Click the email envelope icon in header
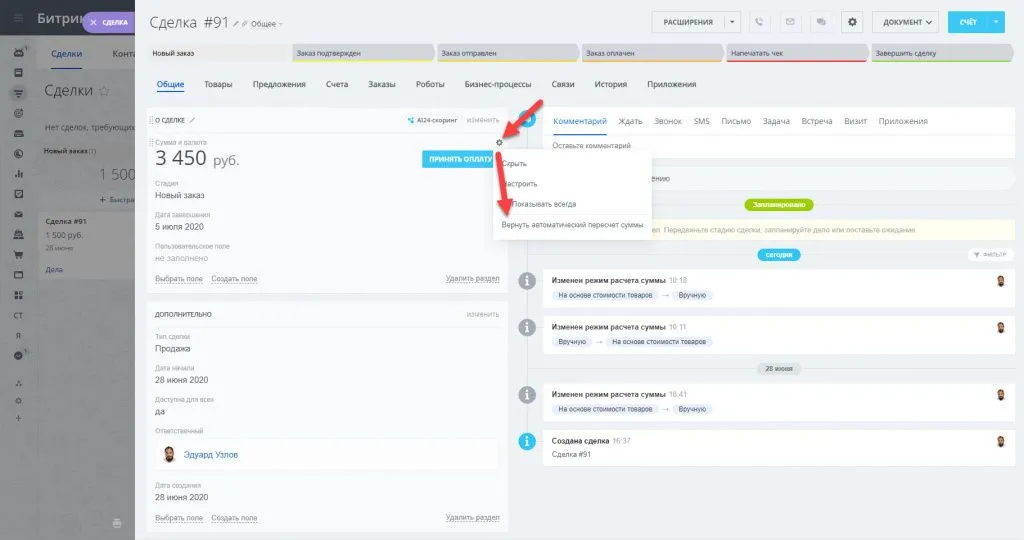 [790, 22]
